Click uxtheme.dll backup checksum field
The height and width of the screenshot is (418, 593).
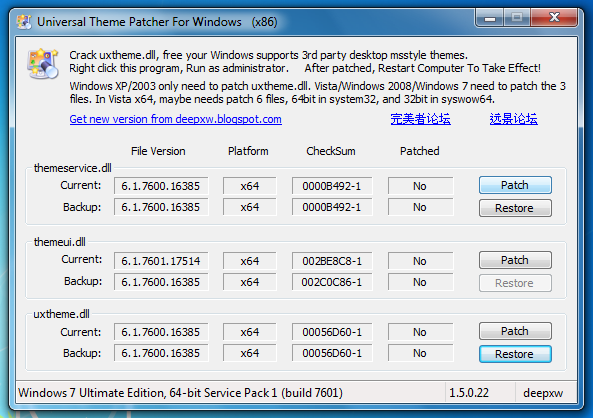pyautogui.click(x=332, y=353)
